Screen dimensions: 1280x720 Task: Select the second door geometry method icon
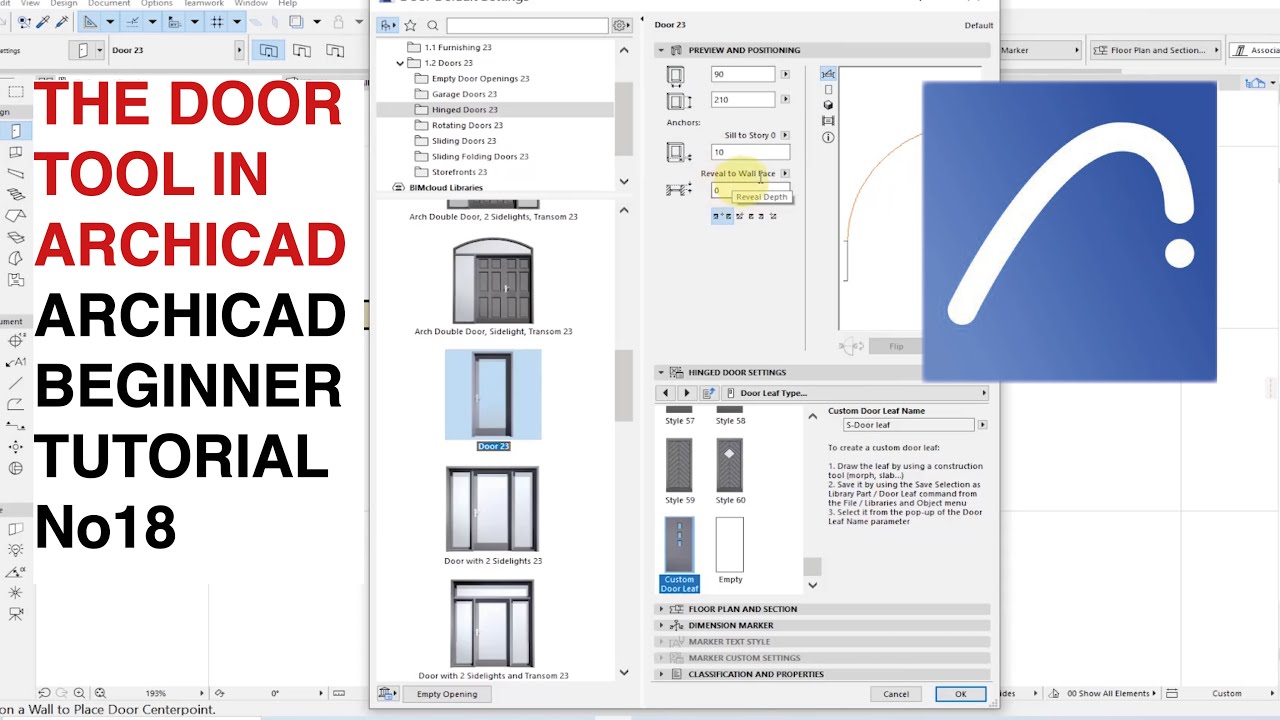tap(301, 50)
